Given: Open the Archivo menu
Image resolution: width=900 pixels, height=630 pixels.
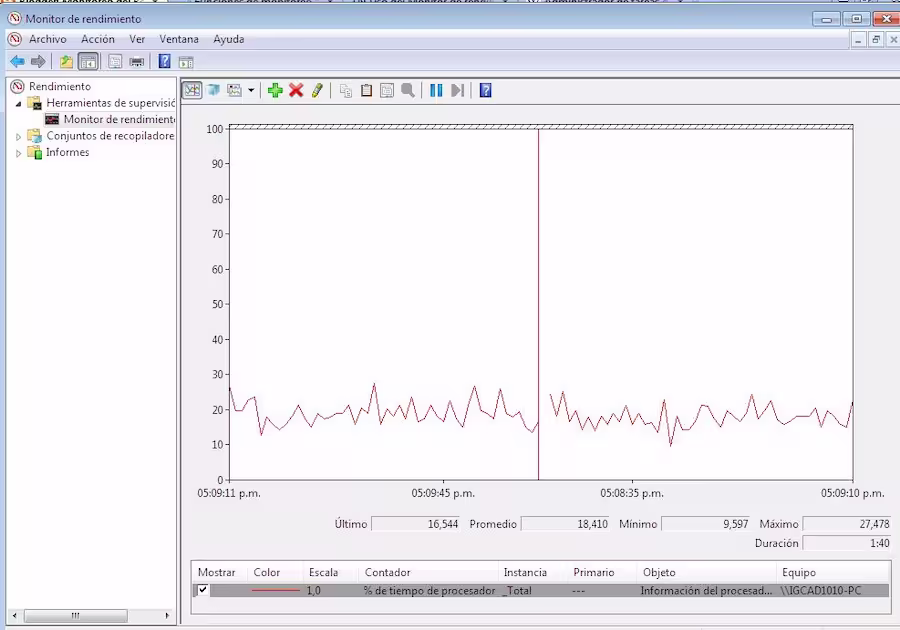Looking at the screenshot, I should pyautogui.click(x=48, y=39).
